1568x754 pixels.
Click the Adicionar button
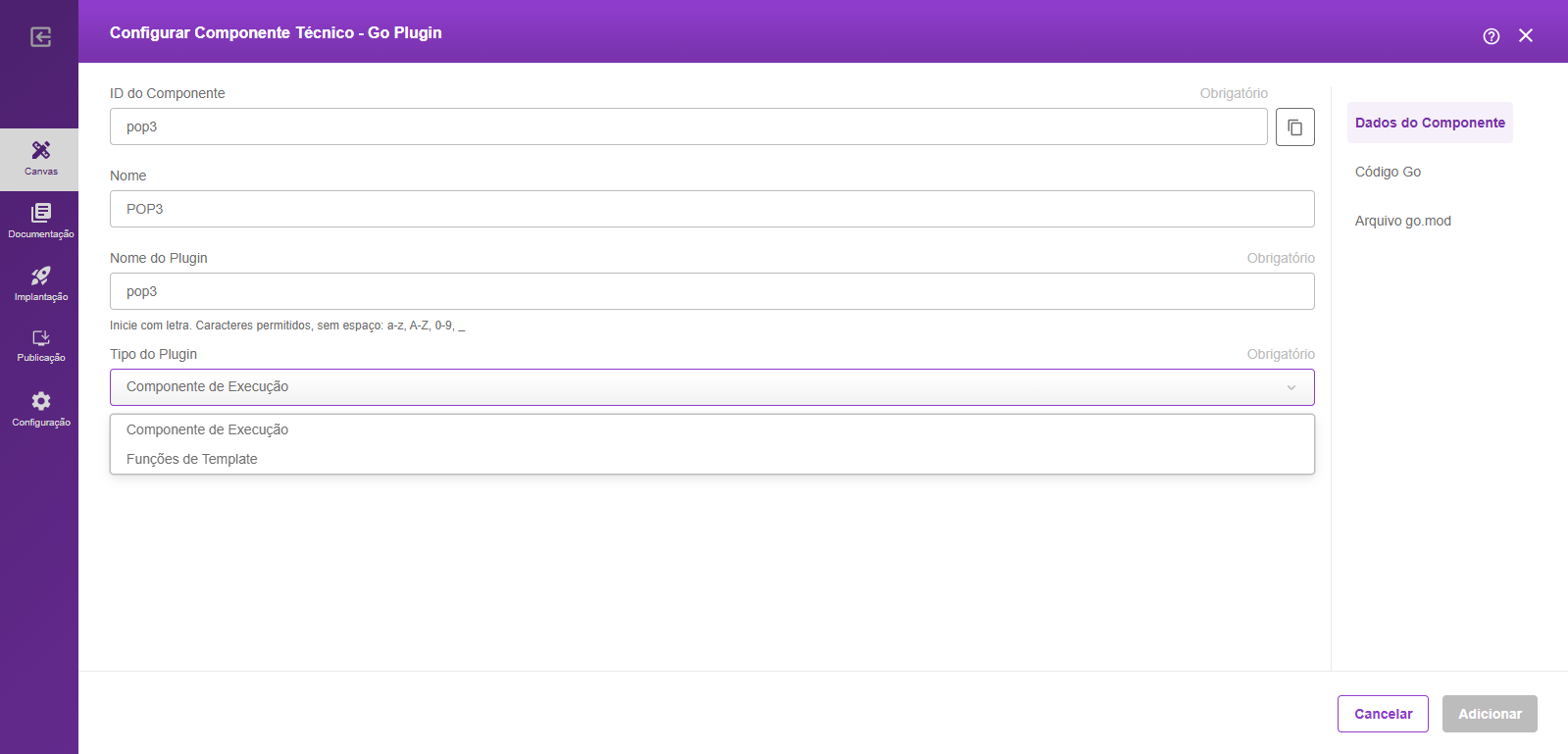(x=1489, y=714)
